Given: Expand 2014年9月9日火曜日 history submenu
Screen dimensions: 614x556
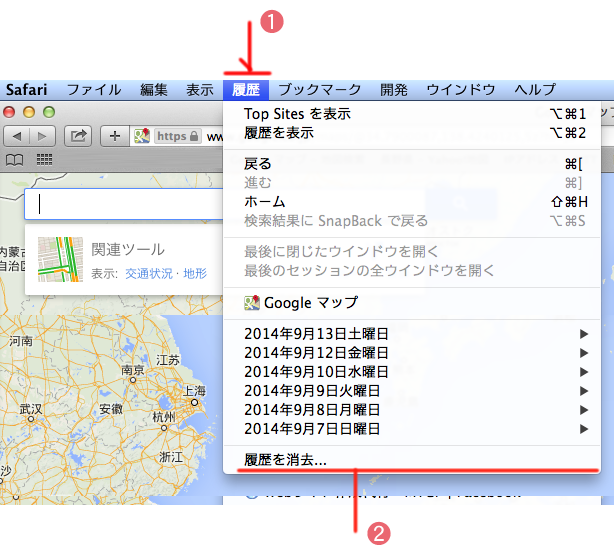Looking at the screenshot, I should click(412, 391).
